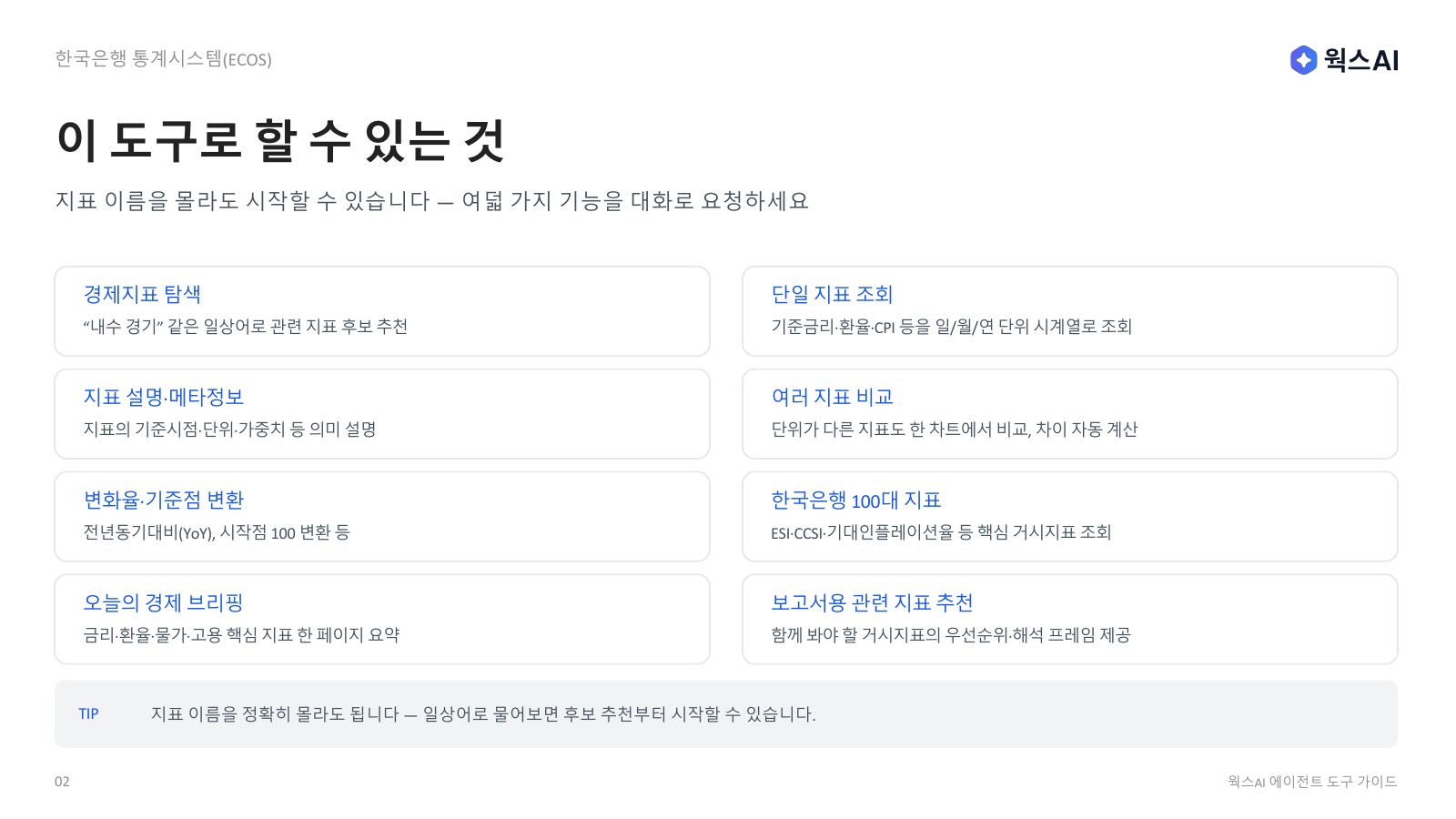Image resolution: width=1456 pixels, height=819 pixels.
Task: Click the ESI·CCSI·기대인플레이션율 description text
Action: click(x=941, y=532)
